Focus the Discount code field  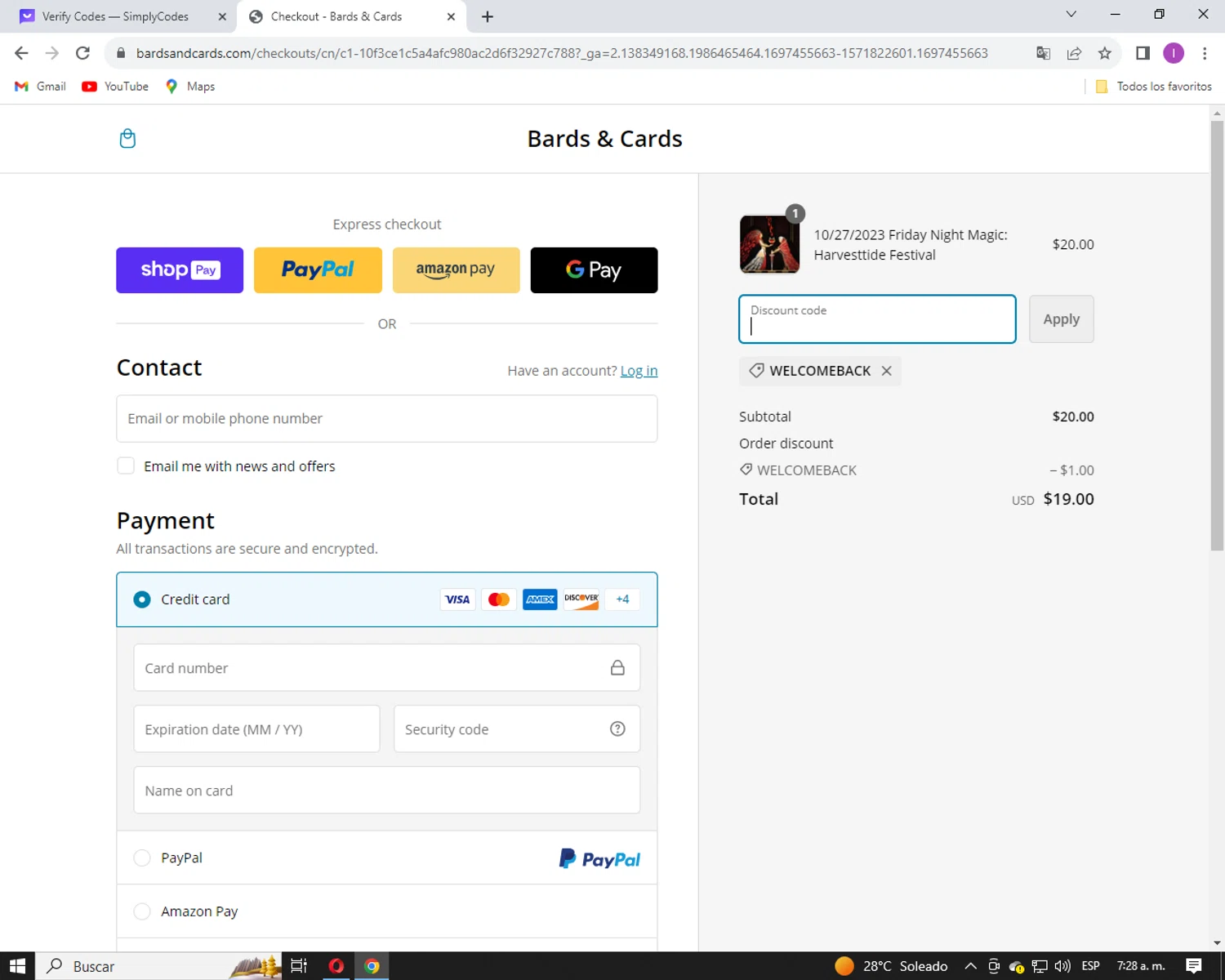coord(877,319)
